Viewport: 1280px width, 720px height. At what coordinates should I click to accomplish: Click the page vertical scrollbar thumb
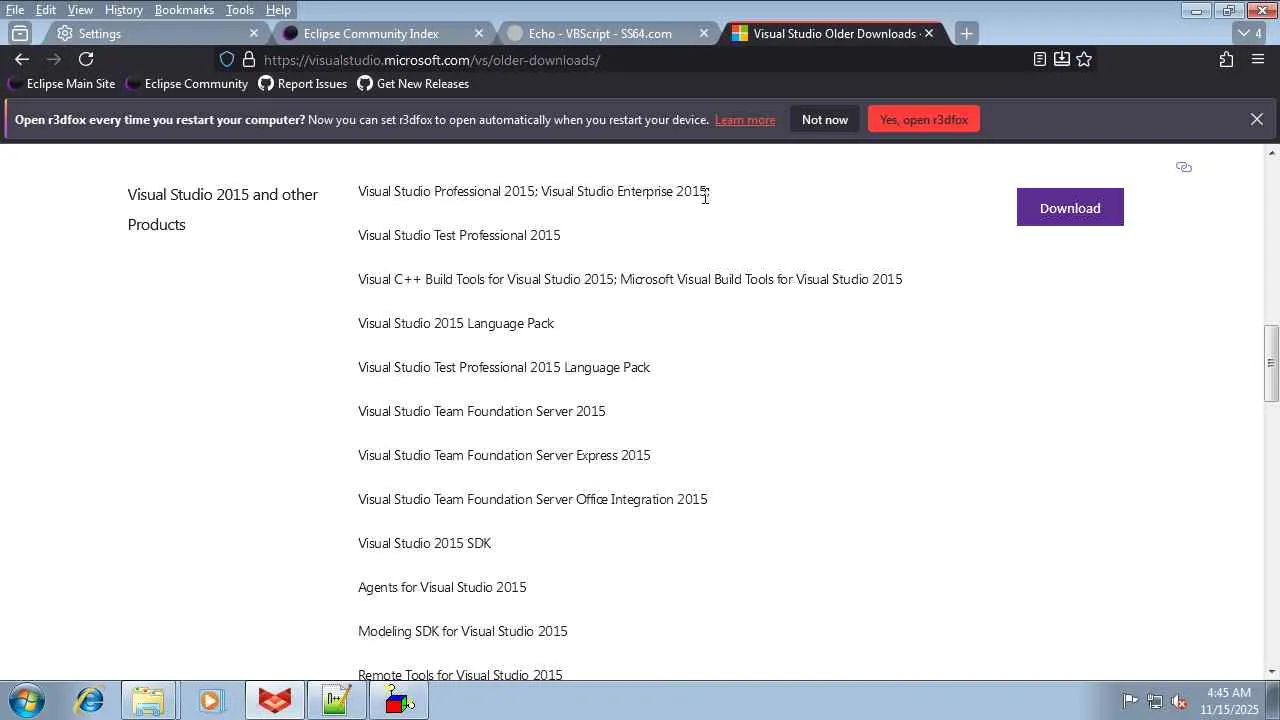[x=1272, y=363]
